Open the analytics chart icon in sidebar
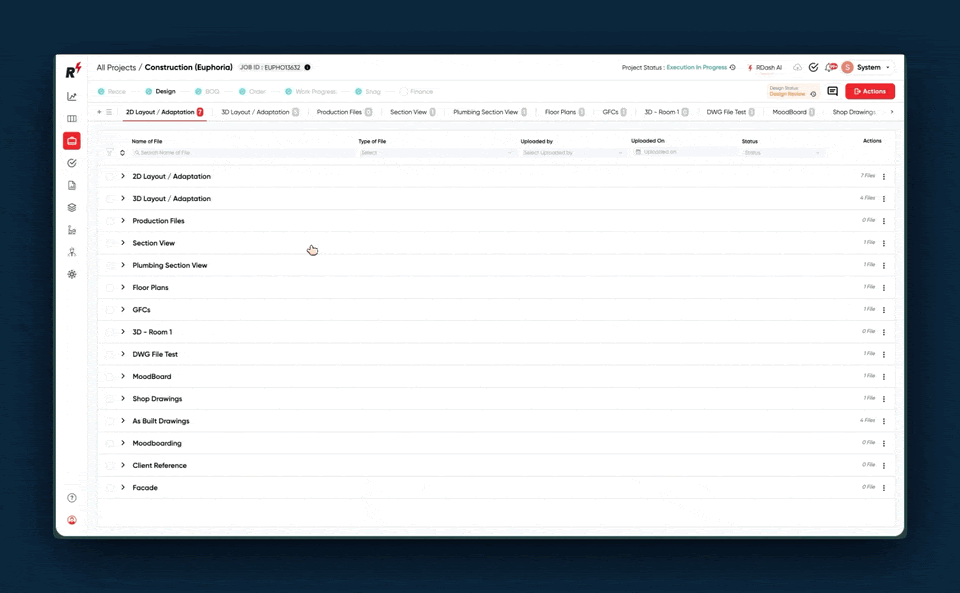960x593 pixels. tap(72, 97)
